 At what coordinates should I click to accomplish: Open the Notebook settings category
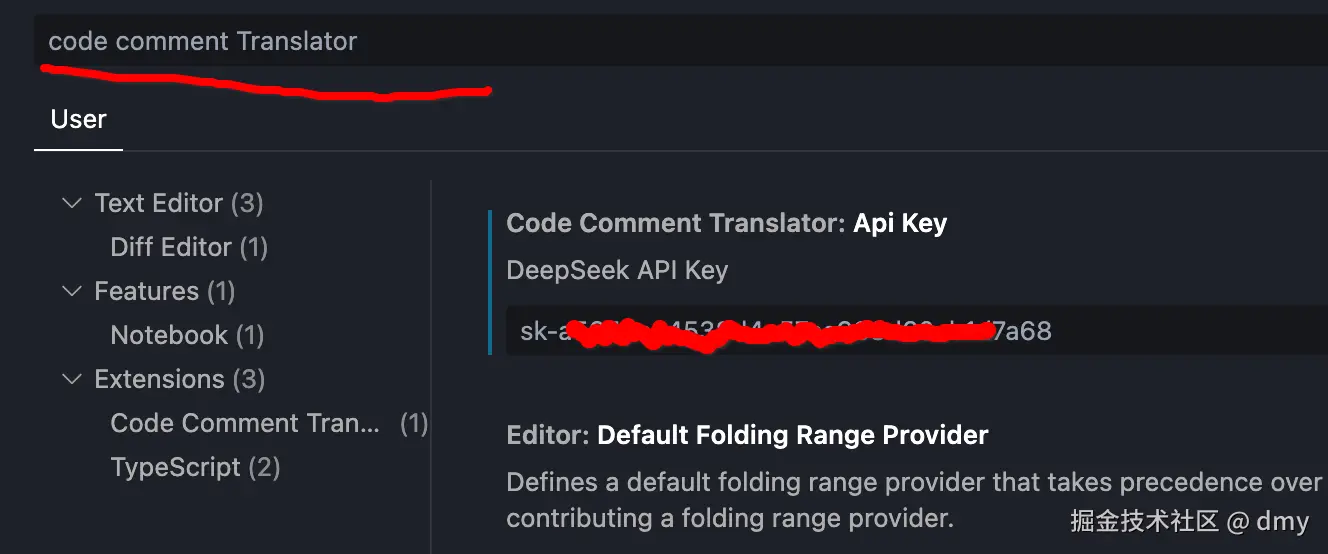(x=169, y=335)
